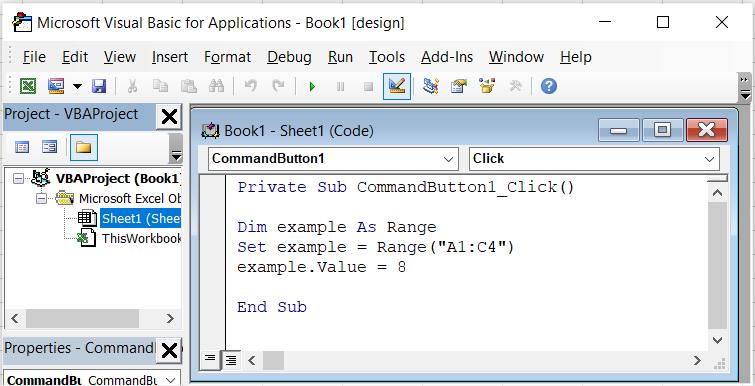This screenshot has width=755, height=386.
Task: Click code window scroll down arrow
Action: [717, 341]
